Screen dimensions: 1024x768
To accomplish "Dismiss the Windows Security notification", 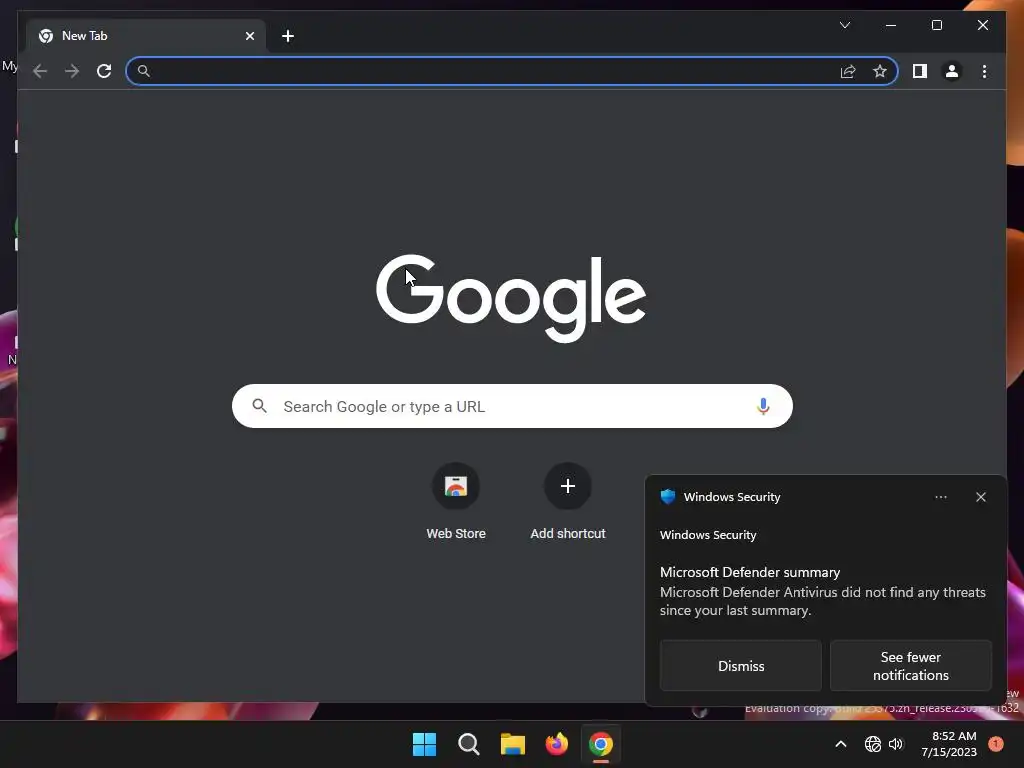I will click(x=741, y=666).
